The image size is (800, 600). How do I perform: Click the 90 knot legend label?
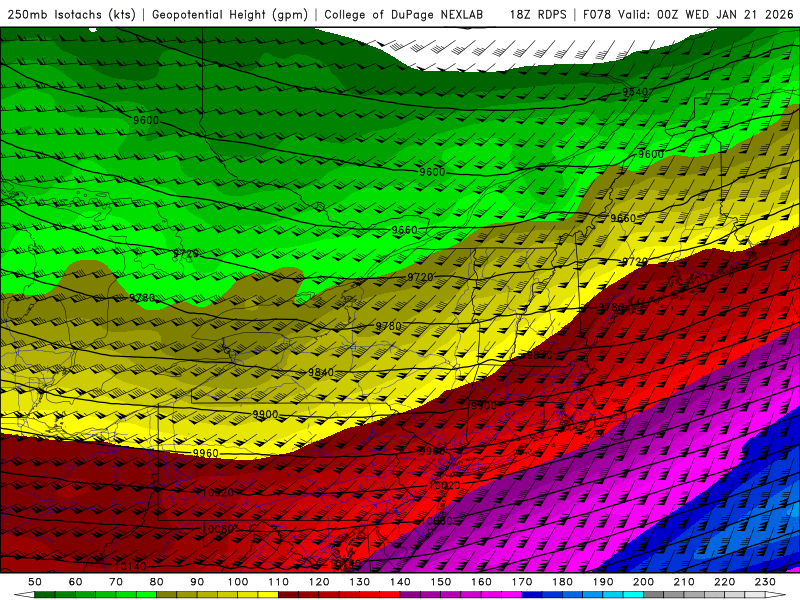[197, 582]
